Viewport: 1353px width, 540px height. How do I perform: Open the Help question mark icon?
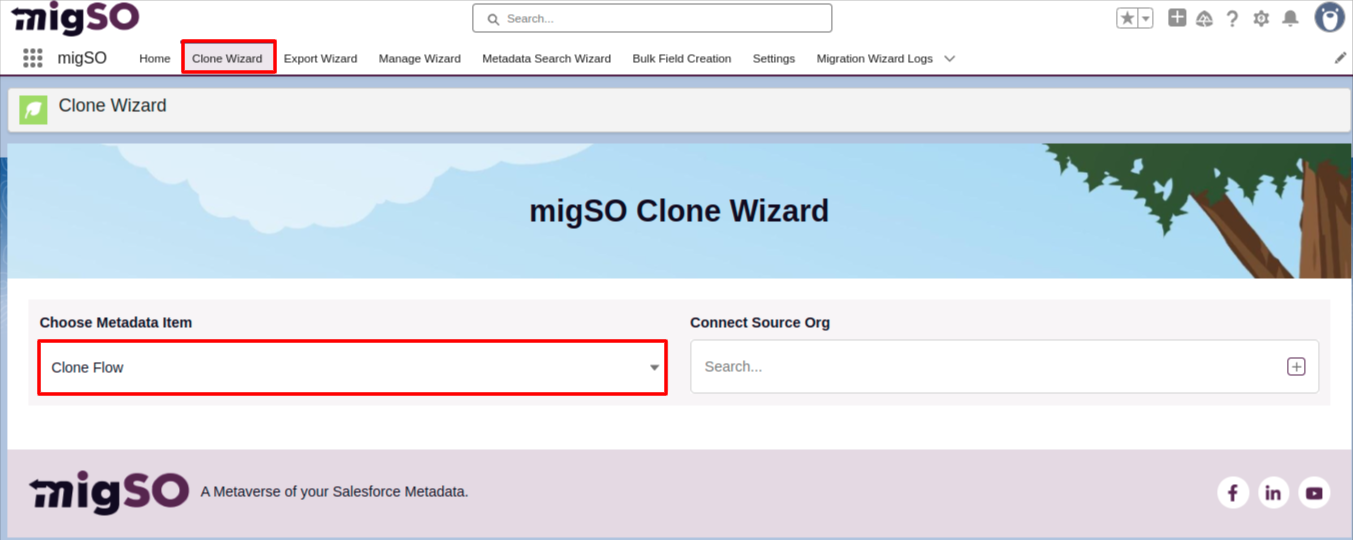1232,19
